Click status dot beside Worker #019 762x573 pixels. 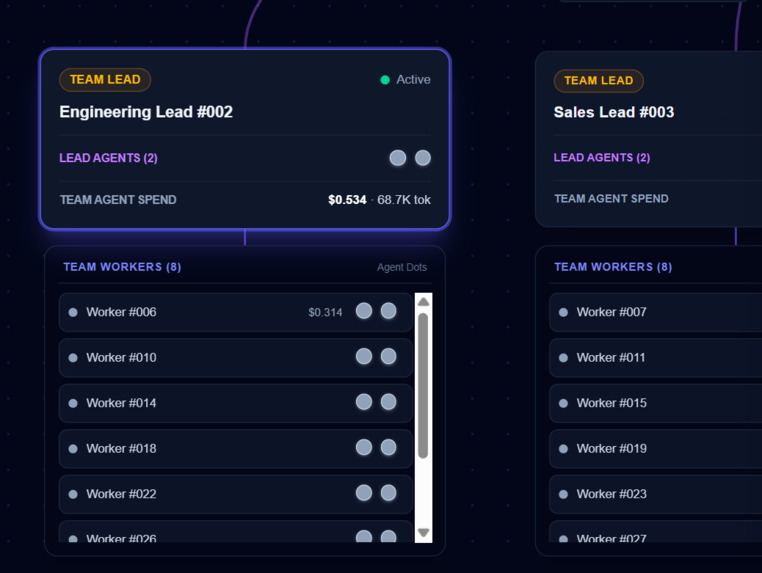coord(563,449)
